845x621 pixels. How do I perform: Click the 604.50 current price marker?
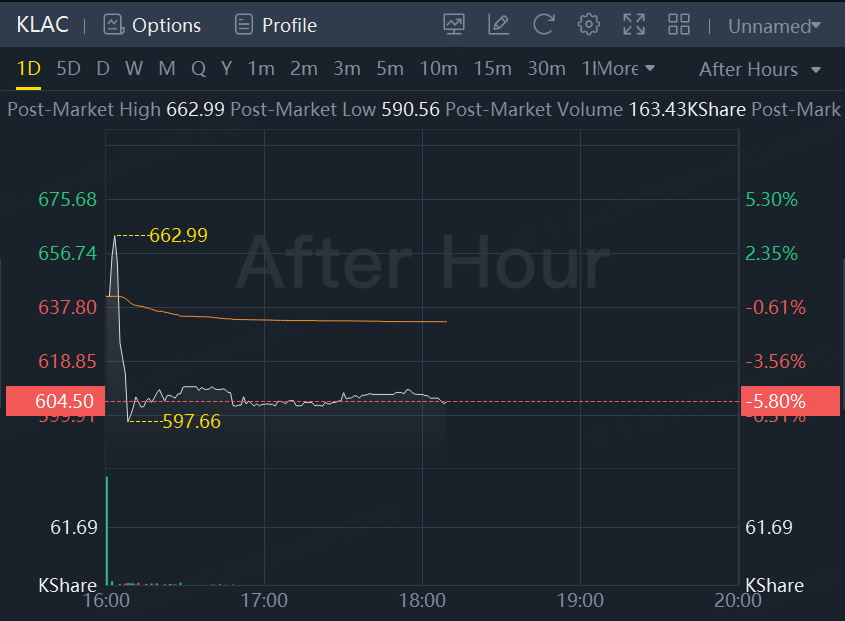click(x=64, y=401)
